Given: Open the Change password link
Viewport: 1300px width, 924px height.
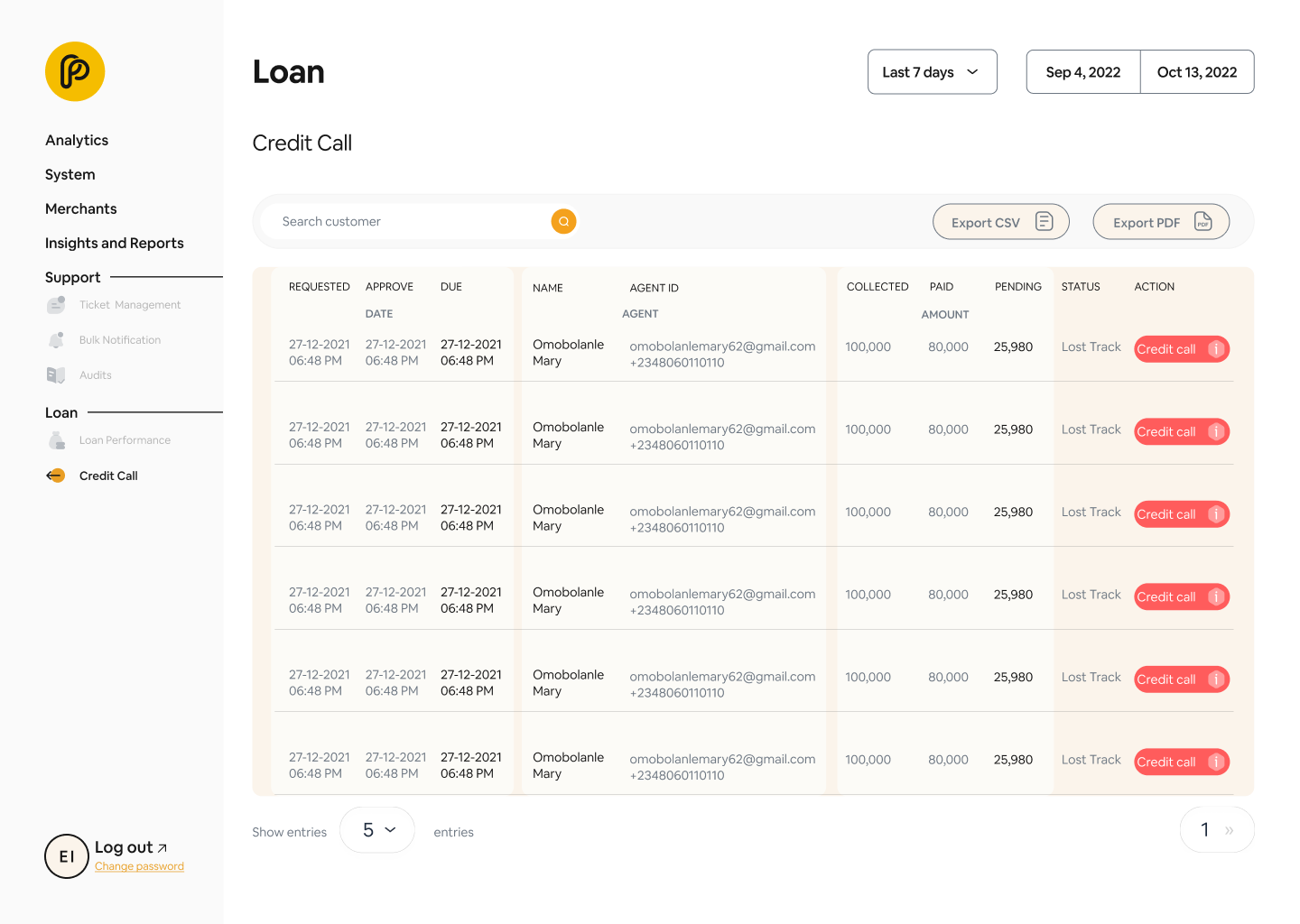Looking at the screenshot, I should [x=139, y=866].
